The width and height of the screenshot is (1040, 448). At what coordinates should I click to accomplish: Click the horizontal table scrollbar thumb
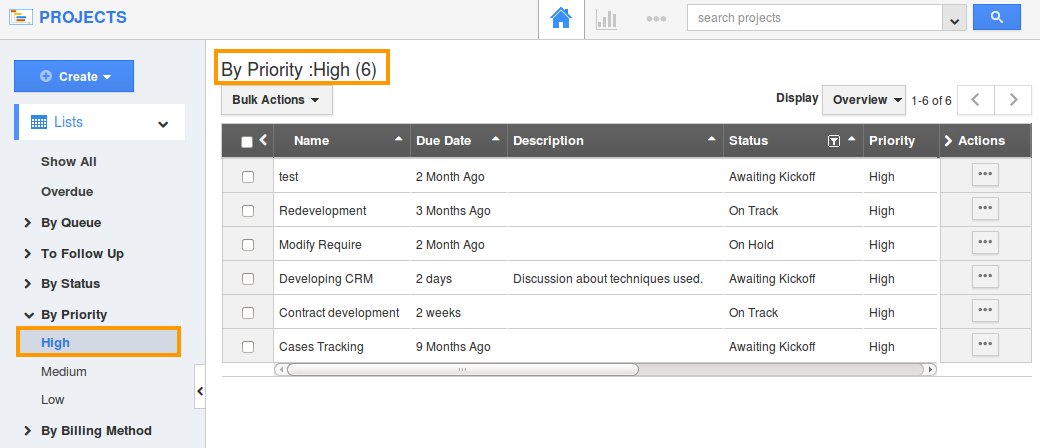click(x=462, y=369)
